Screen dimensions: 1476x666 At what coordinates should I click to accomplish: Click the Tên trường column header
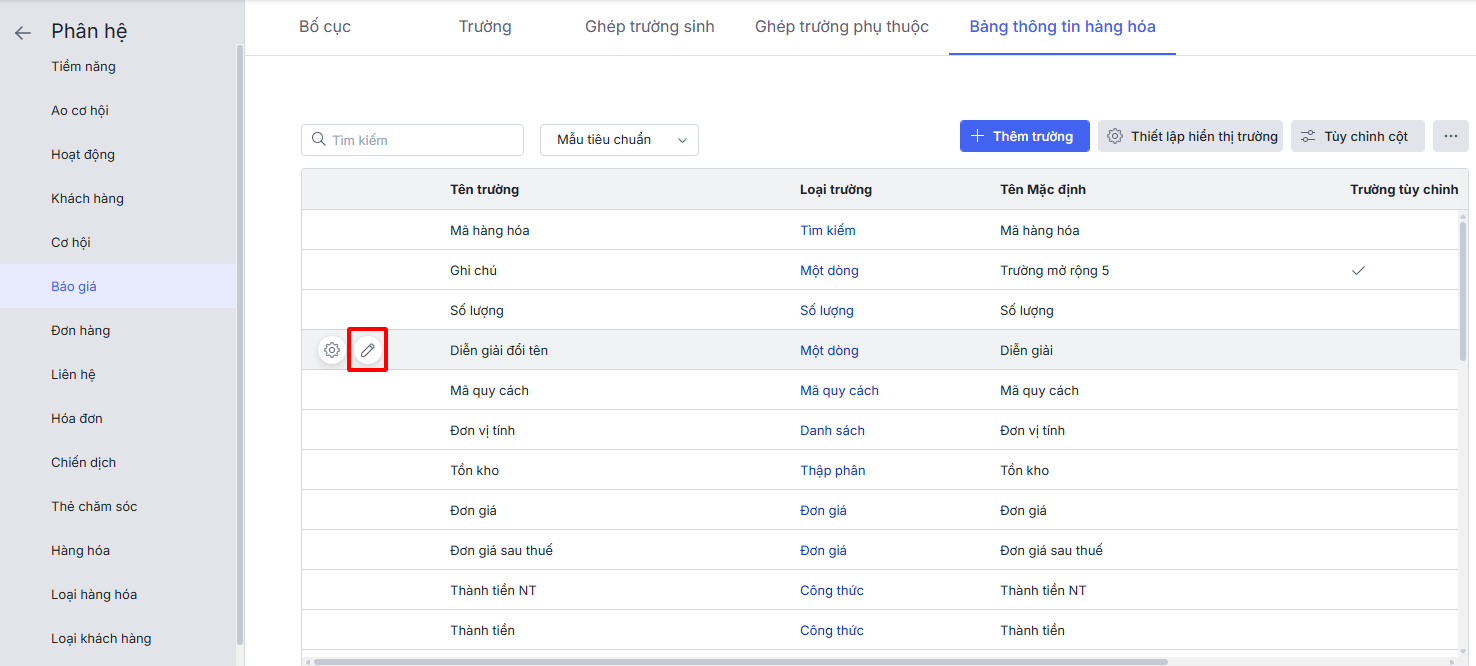tap(484, 190)
